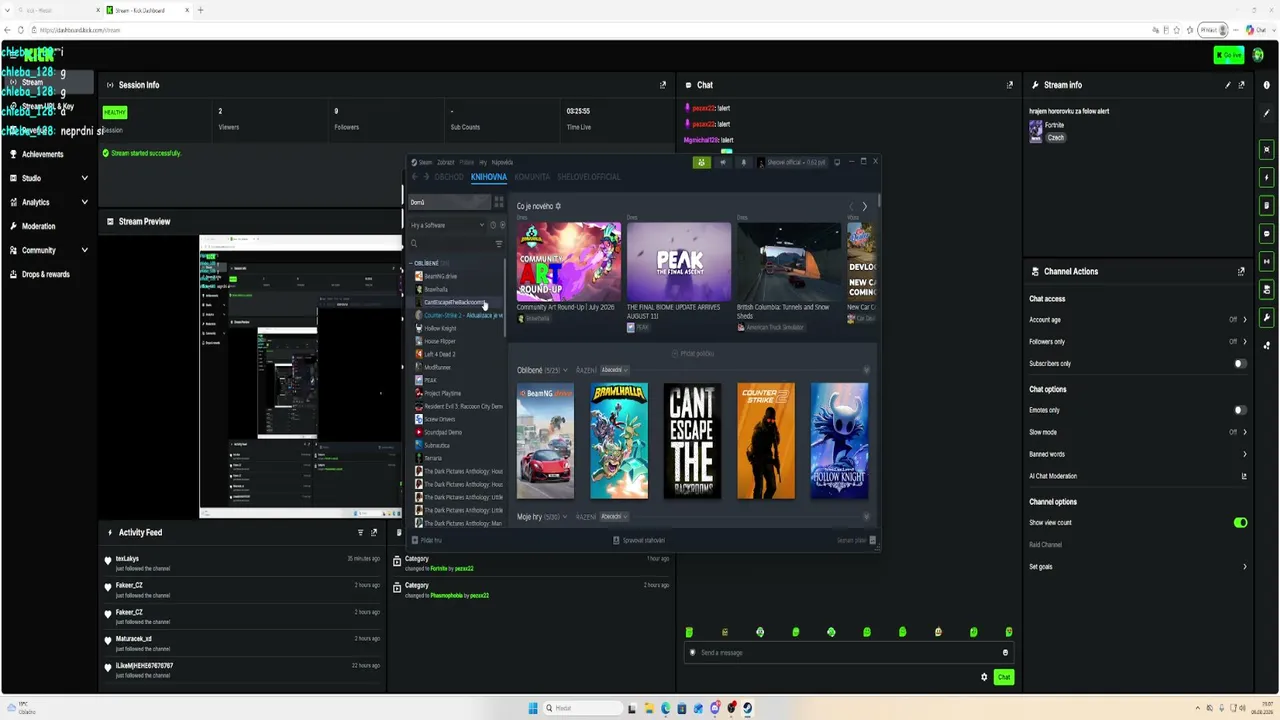Open the Windows Start menu
This screenshot has width=1280, height=720.
tap(533, 708)
